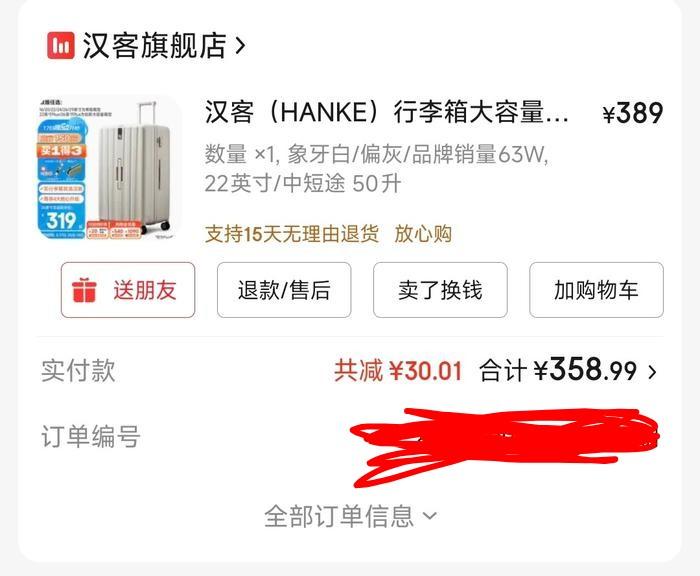The height and width of the screenshot is (576, 700).
Task: View the 象牙白 22英寸 spec text
Action: coord(376,169)
